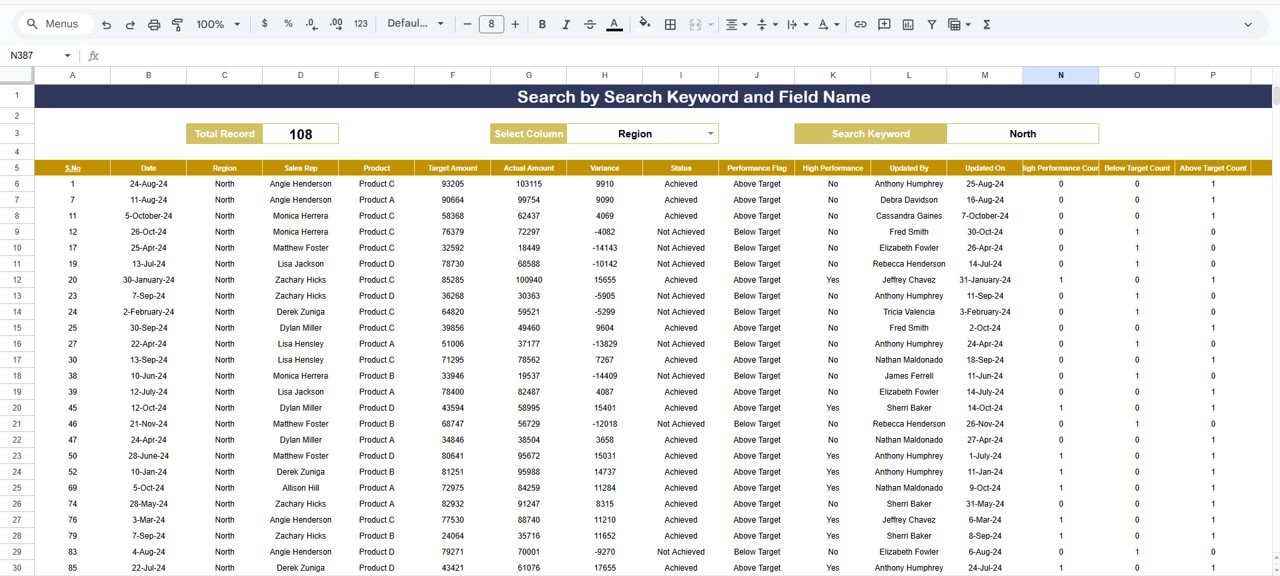1280x576 pixels.
Task: Click the Search Keyword input showing North
Action: (x=1022, y=133)
